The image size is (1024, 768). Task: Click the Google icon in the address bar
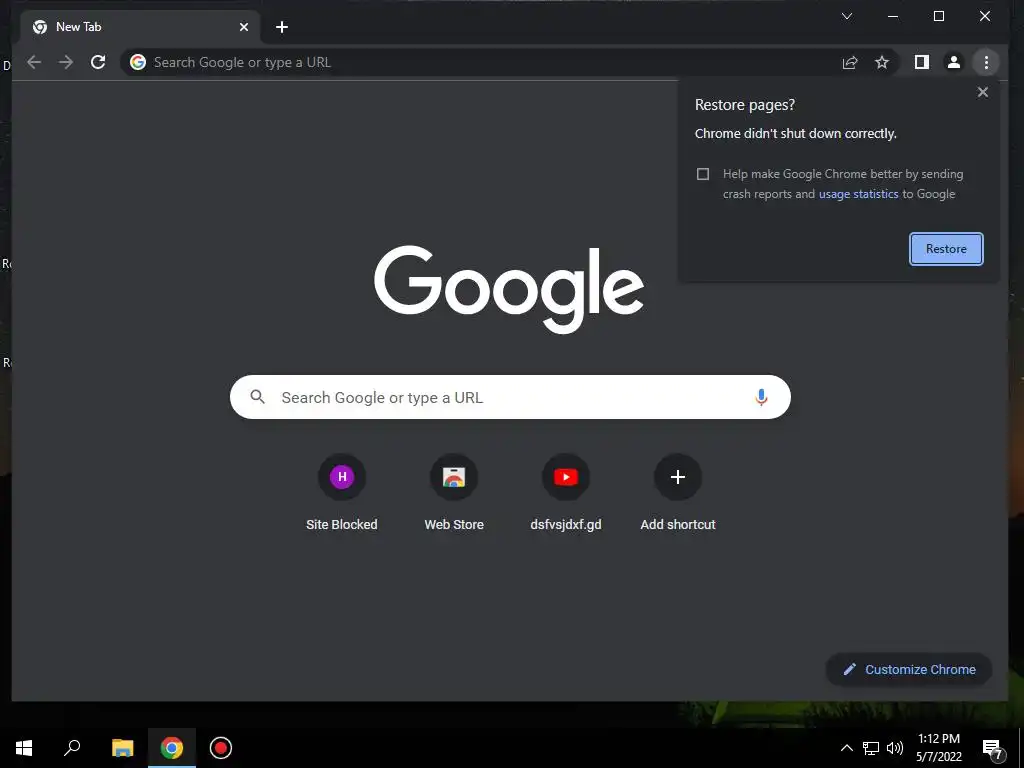click(x=138, y=62)
